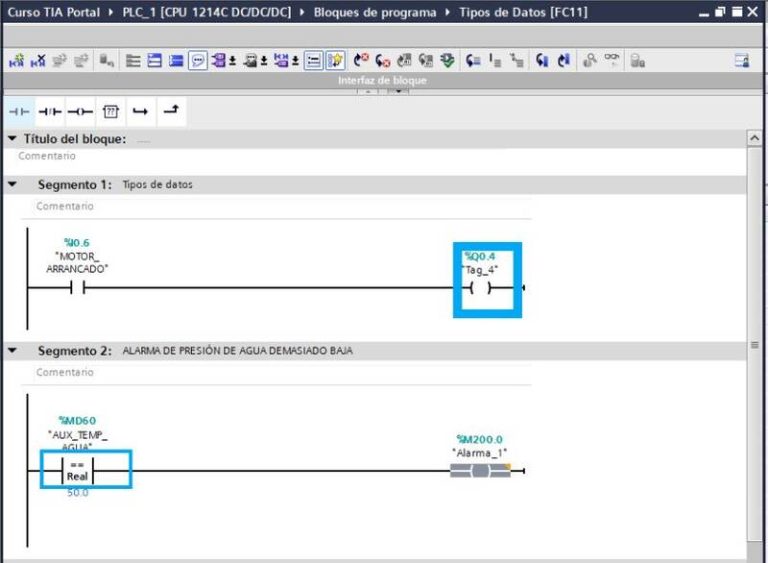Click the blue arrow with list lines icon
This screenshot has width=768, height=563.
[x=473, y=61]
